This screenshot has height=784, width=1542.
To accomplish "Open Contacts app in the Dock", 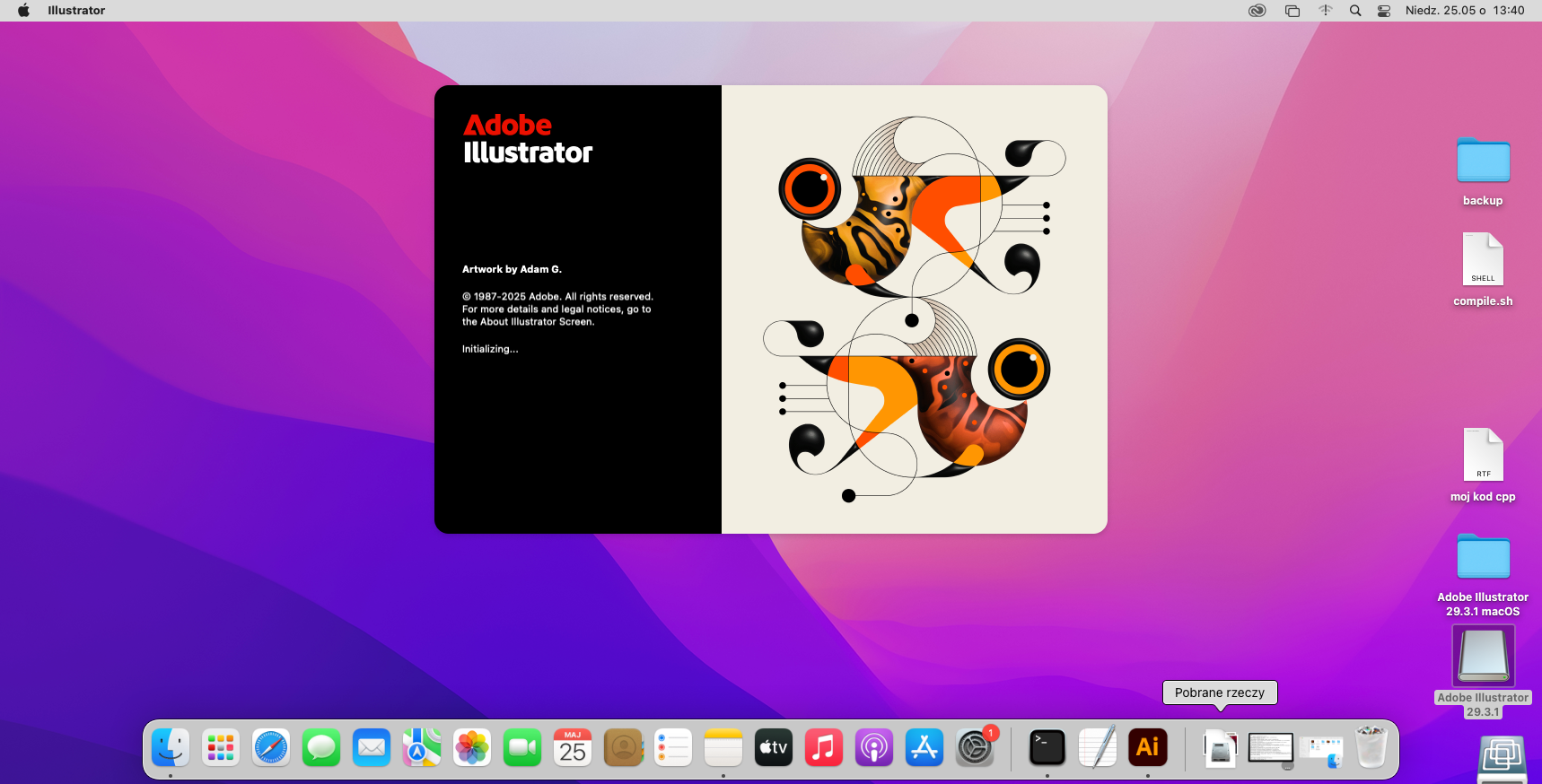I will point(623,747).
